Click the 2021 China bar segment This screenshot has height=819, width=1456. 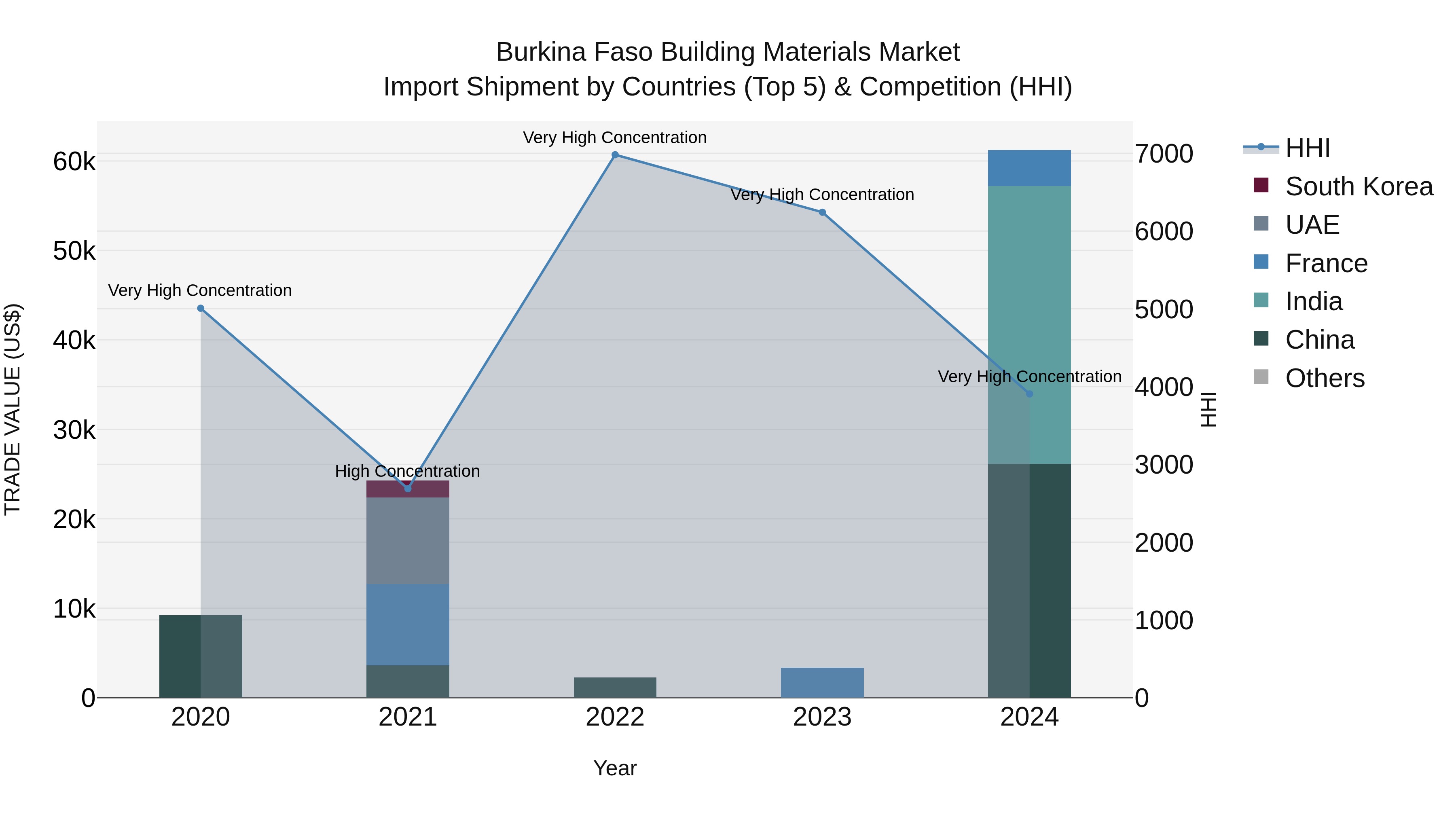408,681
